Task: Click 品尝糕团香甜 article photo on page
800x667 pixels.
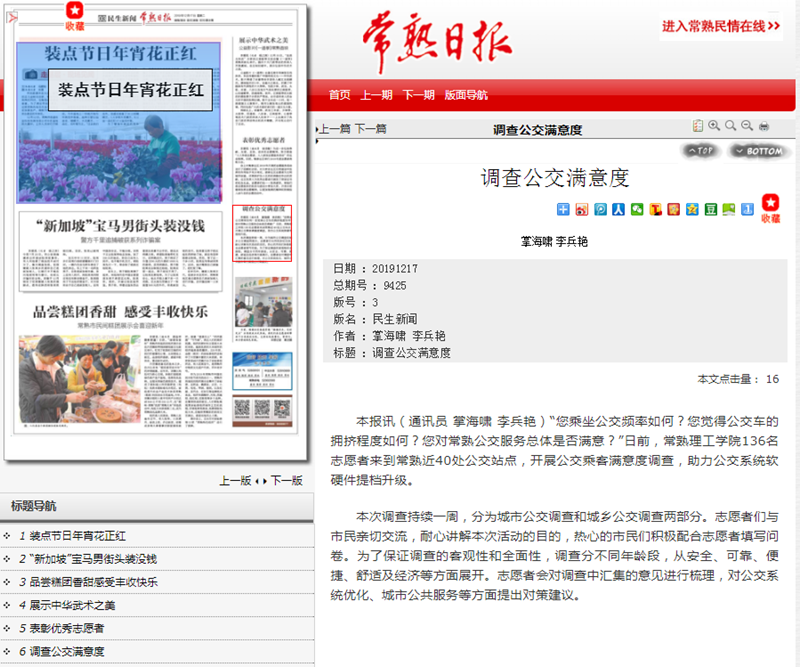Action: tap(80, 379)
